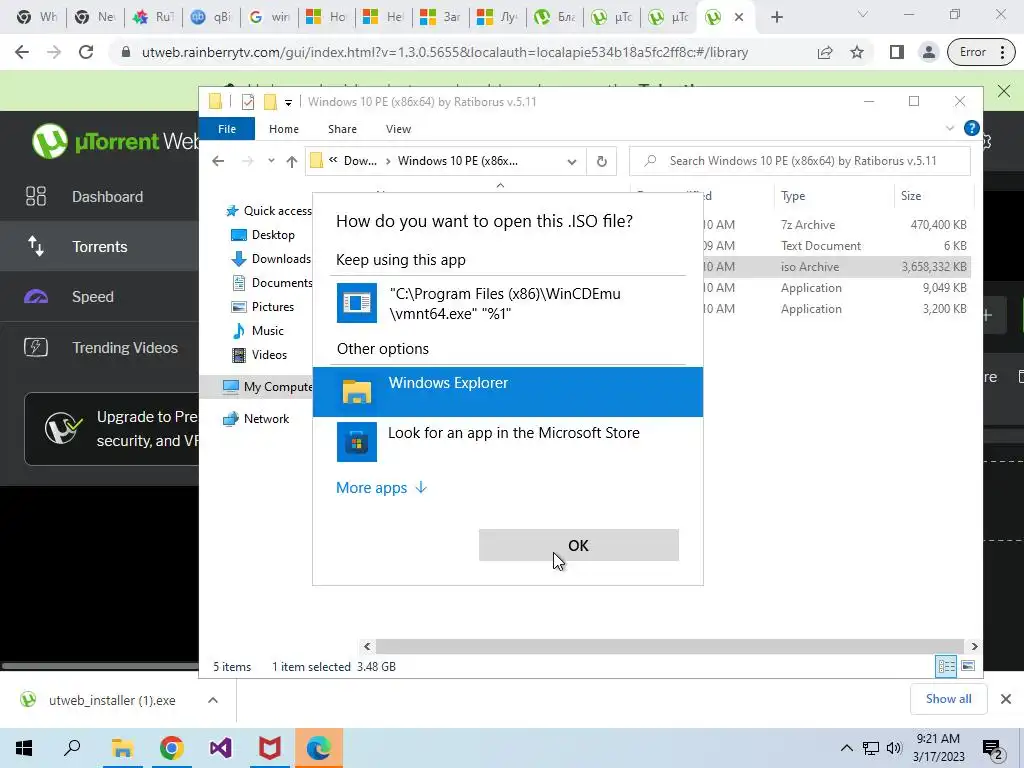Open Desktop in the navigation pane
Screen dimensions: 1024x768
(263, 234)
